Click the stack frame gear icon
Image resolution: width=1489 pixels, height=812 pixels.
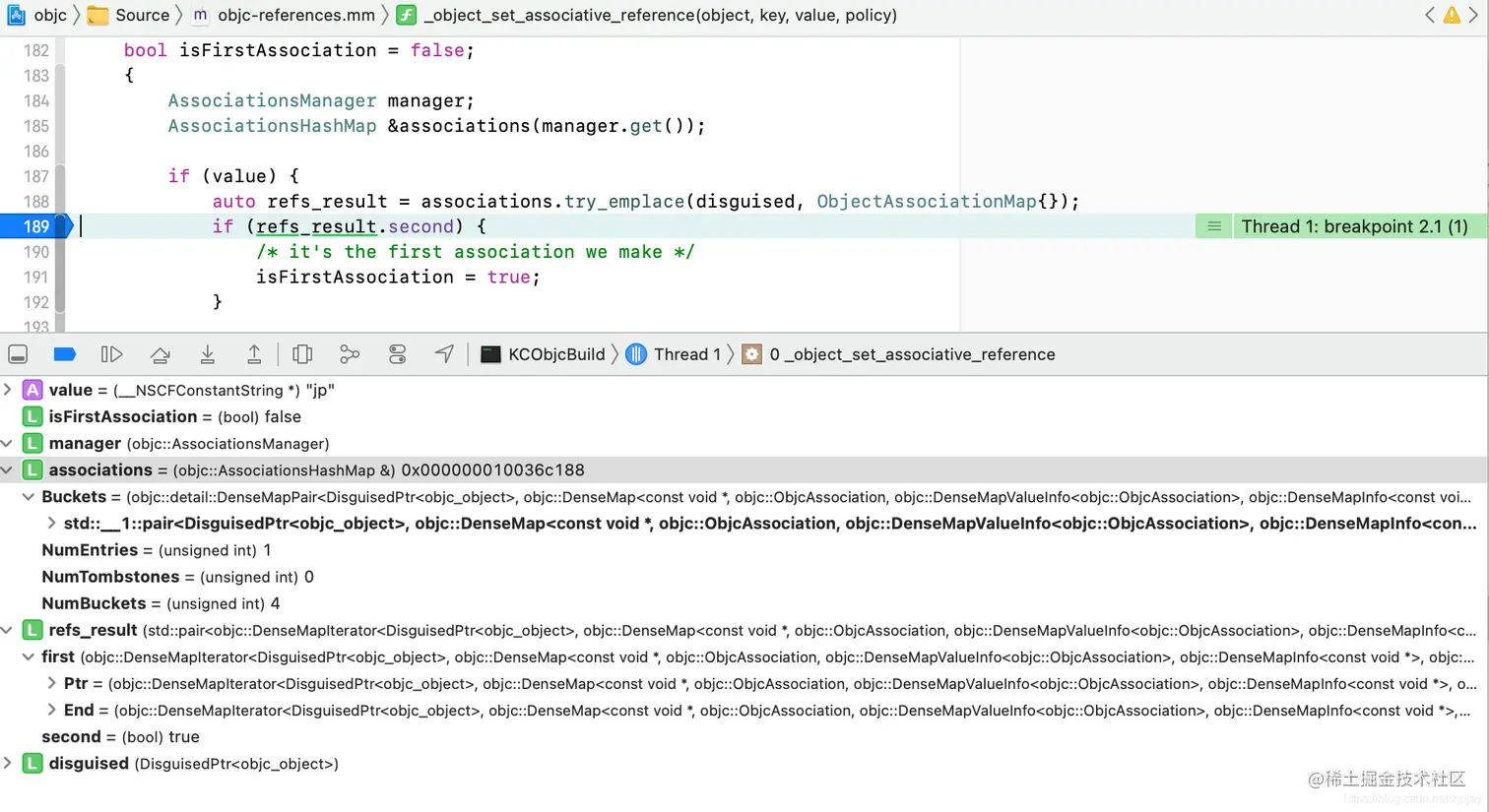tap(751, 354)
